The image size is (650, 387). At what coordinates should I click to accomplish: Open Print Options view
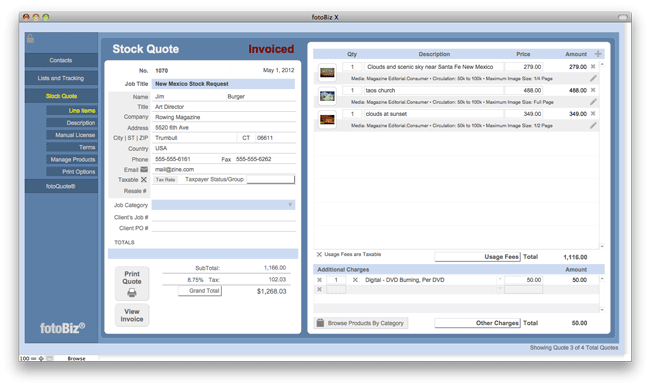pyautogui.click(x=72, y=172)
